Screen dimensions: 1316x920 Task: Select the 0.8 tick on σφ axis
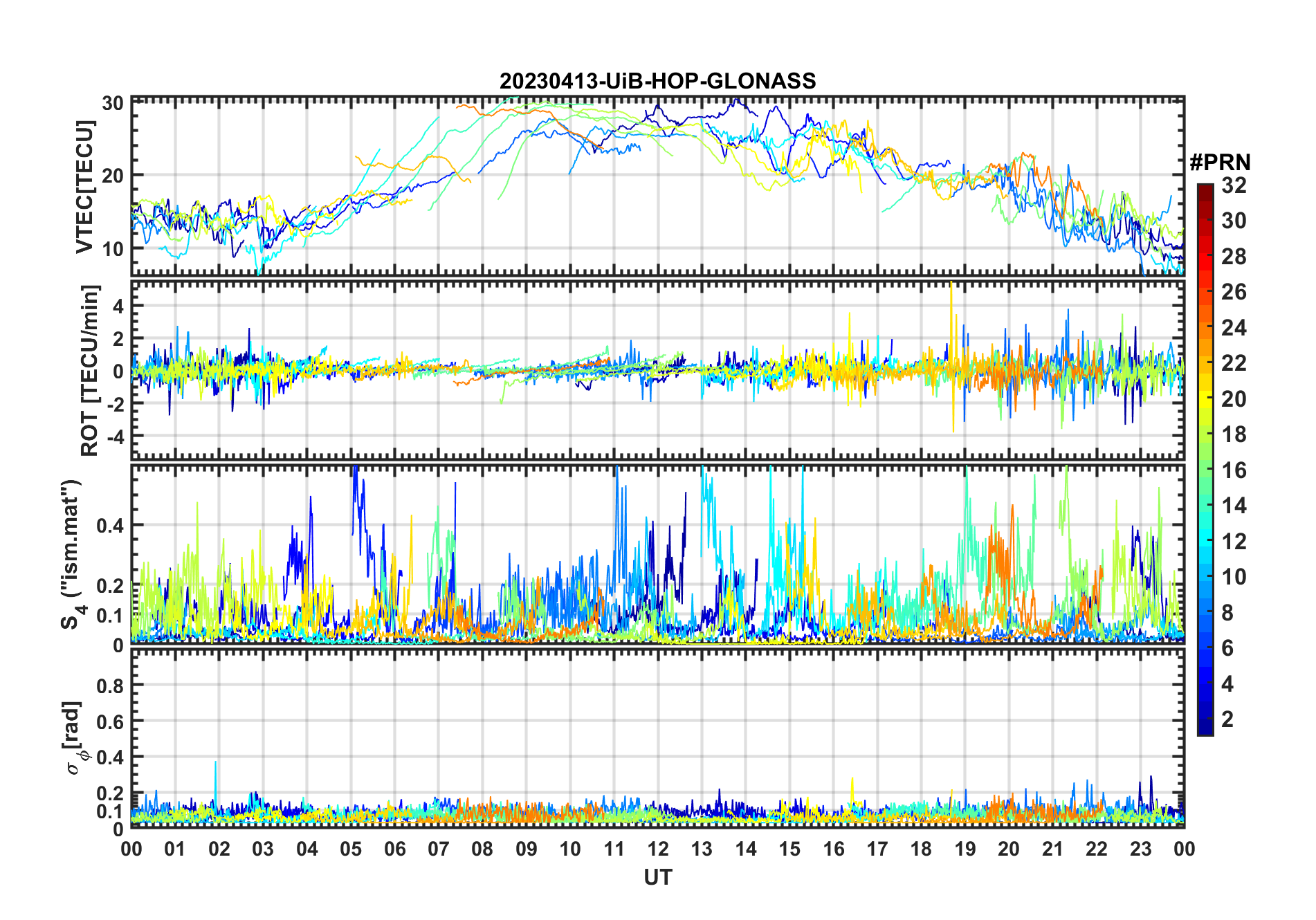pyautogui.click(x=110, y=686)
